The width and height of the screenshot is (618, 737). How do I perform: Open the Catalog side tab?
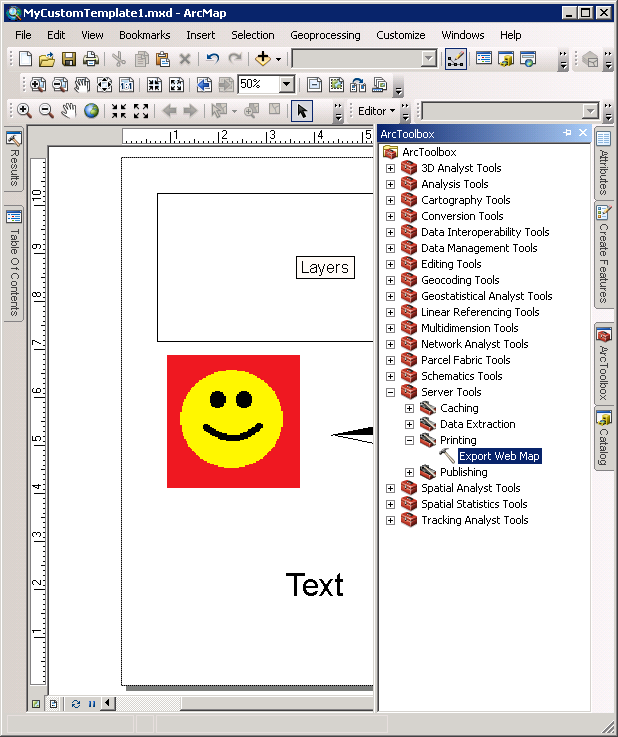pyautogui.click(x=603, y=438)
